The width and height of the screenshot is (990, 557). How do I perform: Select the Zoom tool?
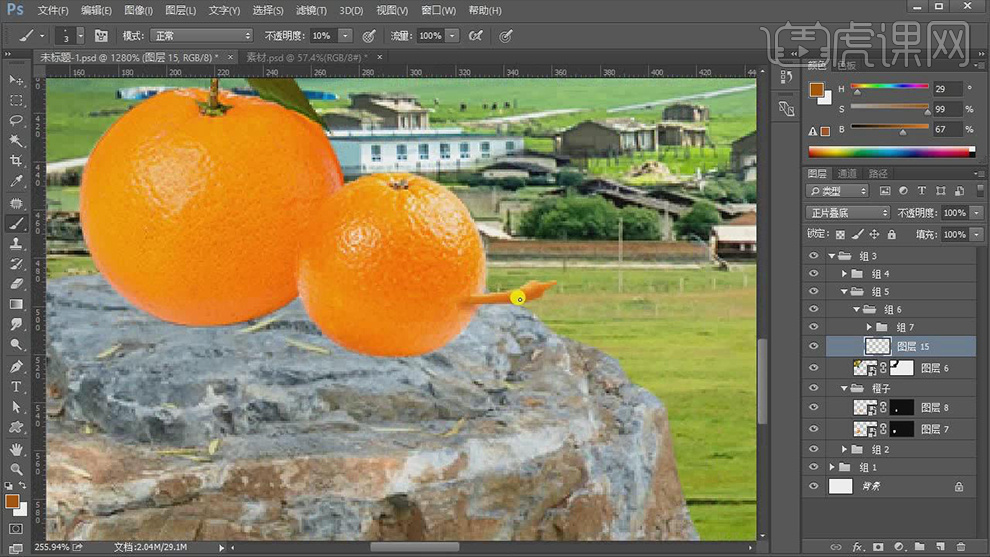[16, 469]
